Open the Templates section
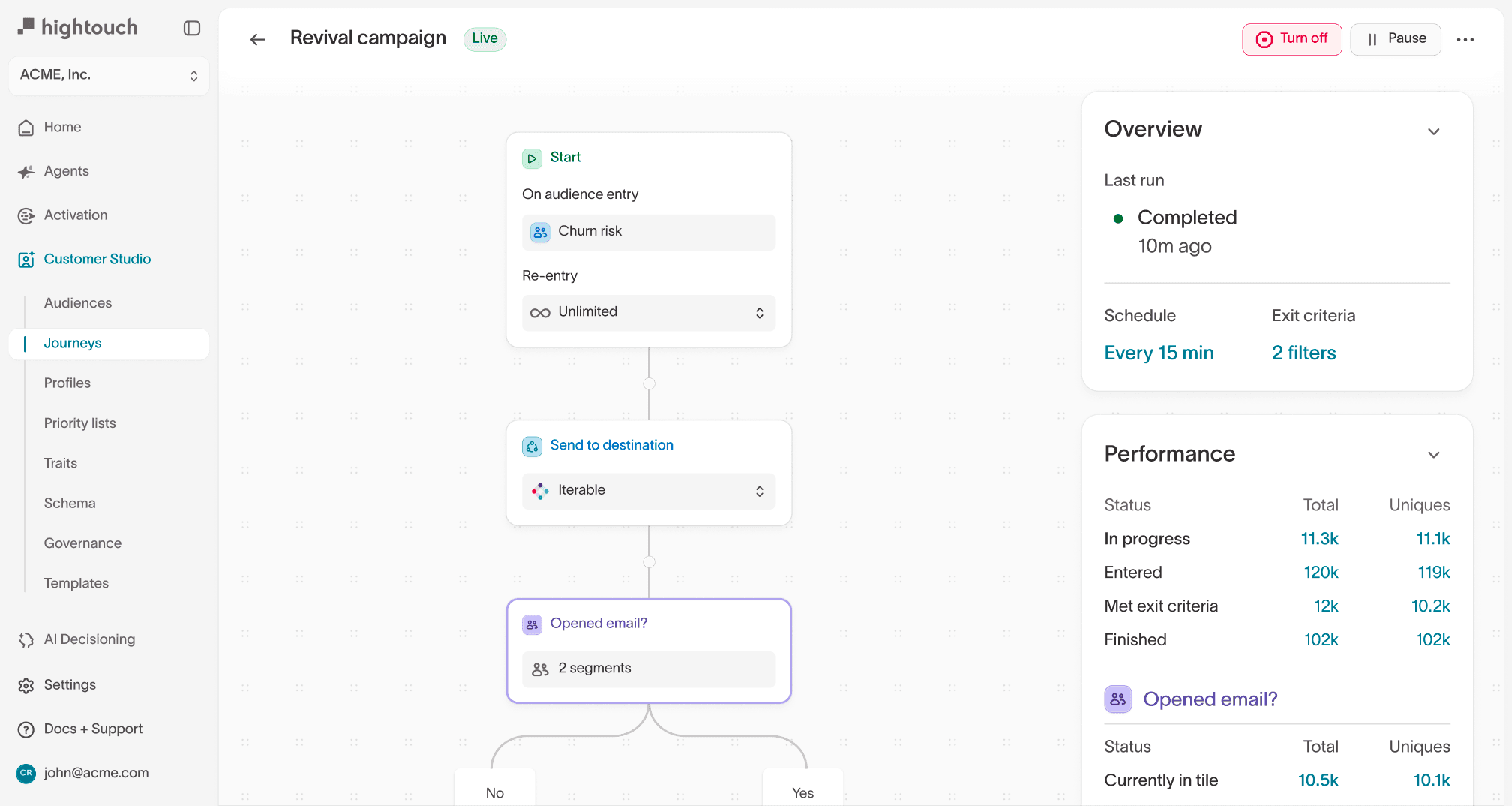The image size is (1512, 806). pos(76,583)
